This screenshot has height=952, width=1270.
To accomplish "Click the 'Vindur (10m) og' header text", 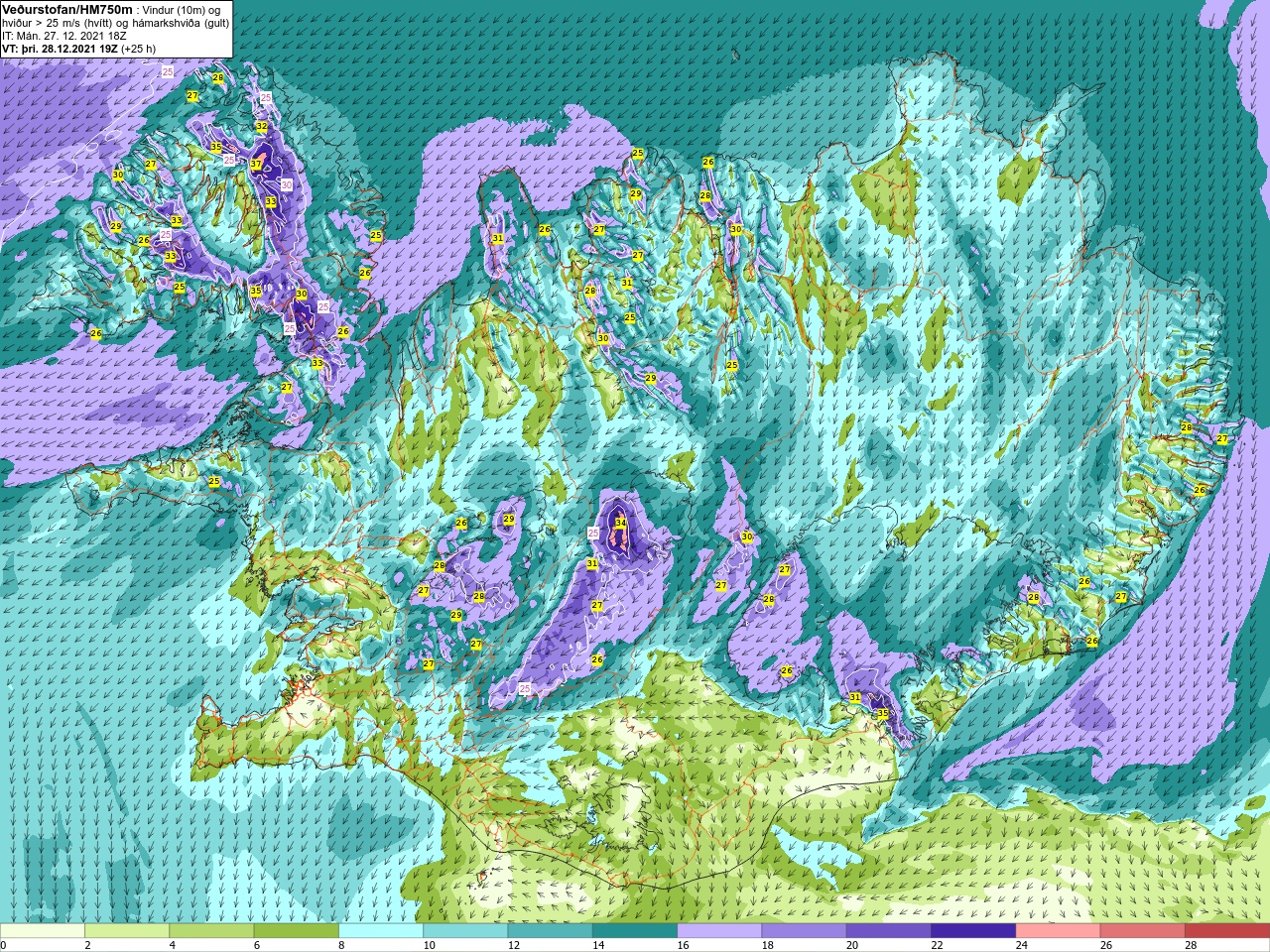I will 184,10.
